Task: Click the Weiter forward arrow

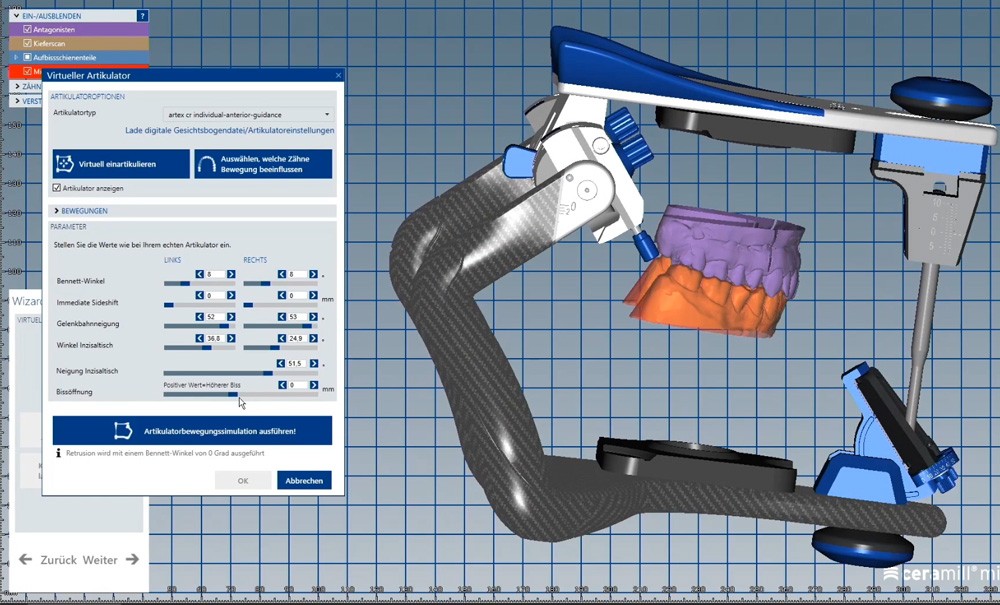Action: (x=132, y=560)
